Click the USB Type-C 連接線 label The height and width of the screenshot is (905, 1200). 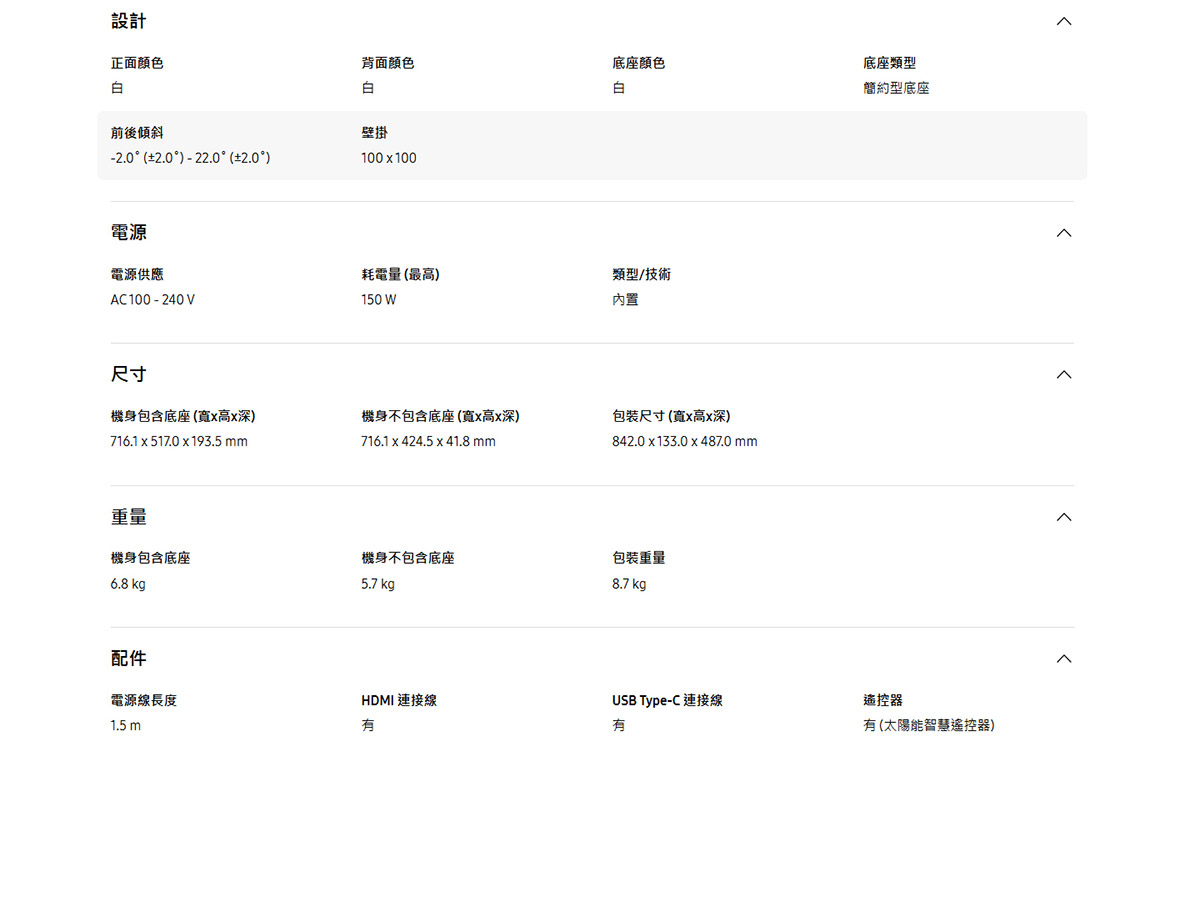click(x=667, y=701)
